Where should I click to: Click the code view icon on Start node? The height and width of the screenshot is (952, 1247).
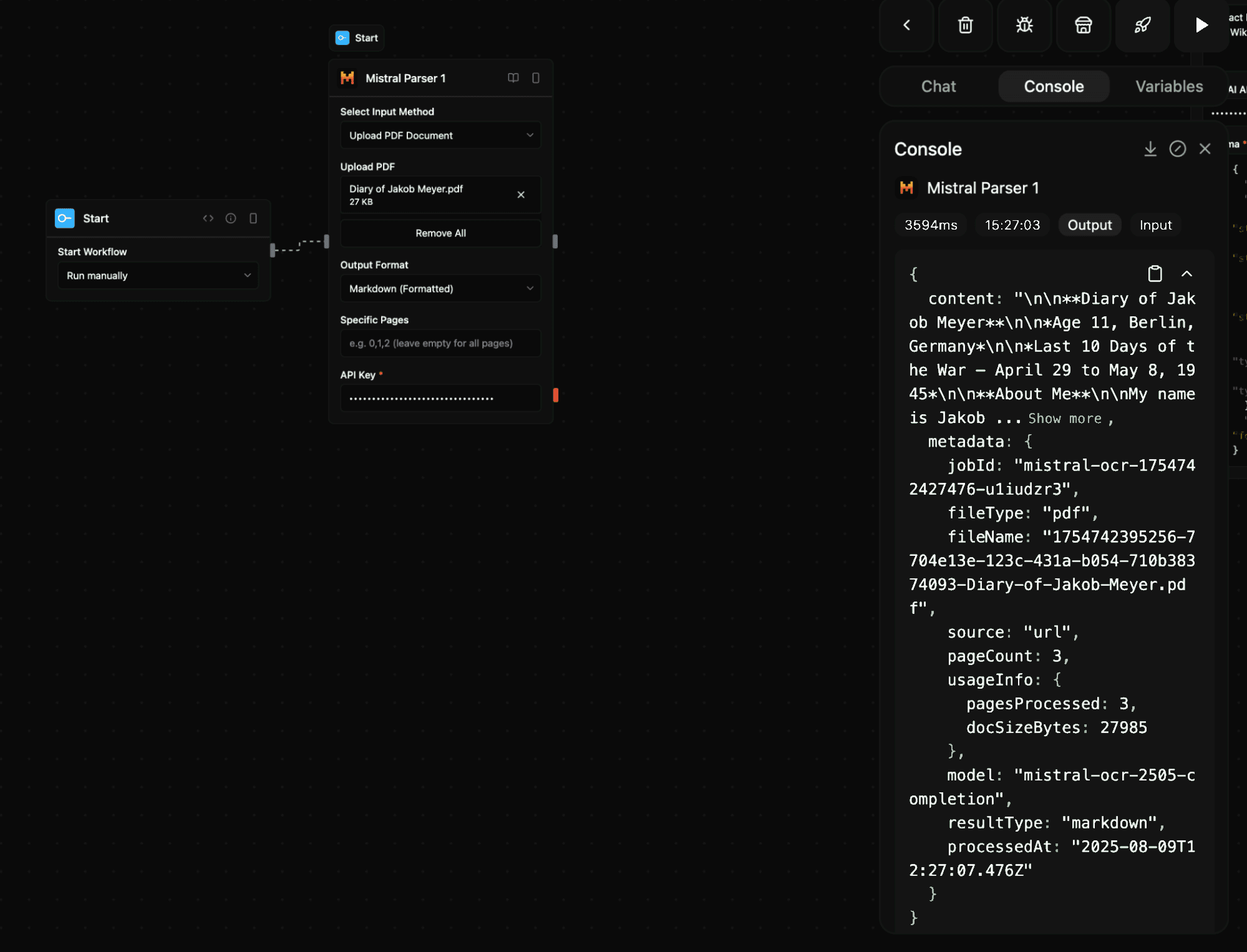[x=208, y=218]
